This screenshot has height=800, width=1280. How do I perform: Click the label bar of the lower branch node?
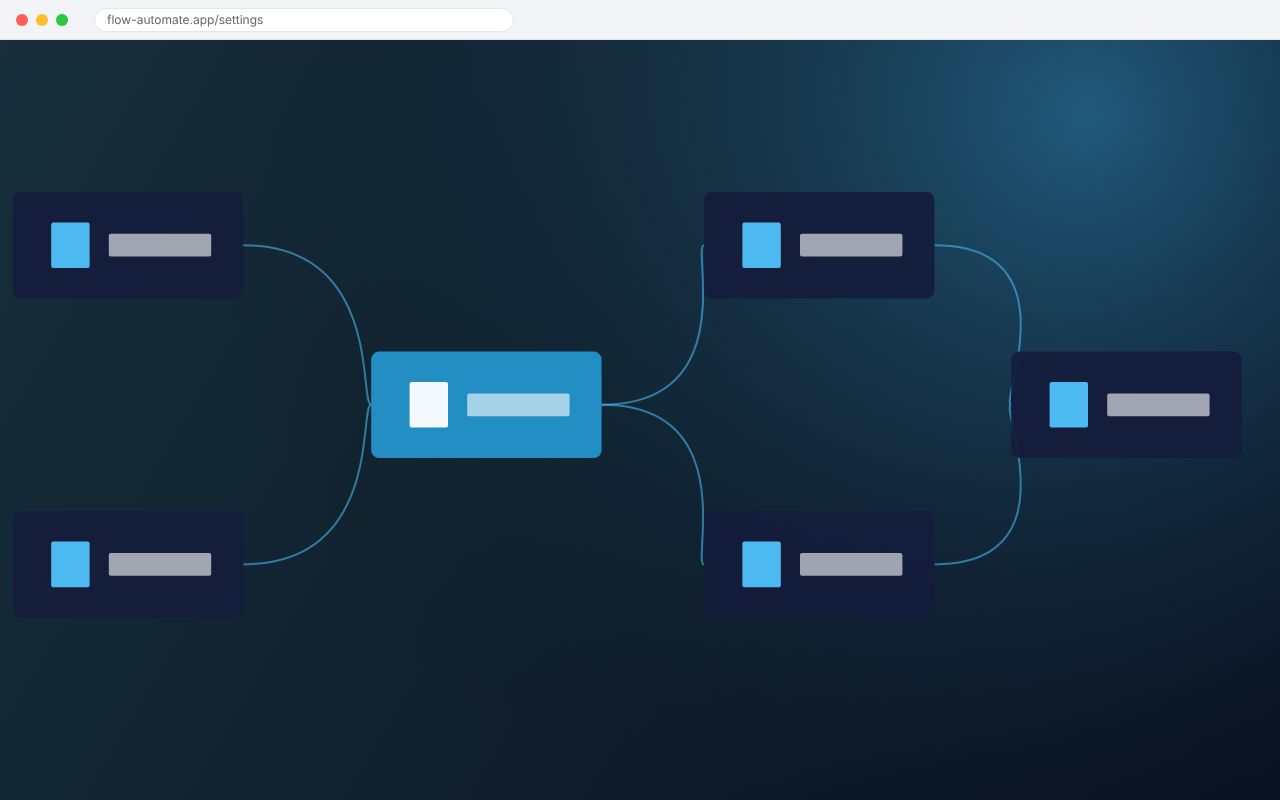(851, 564)
